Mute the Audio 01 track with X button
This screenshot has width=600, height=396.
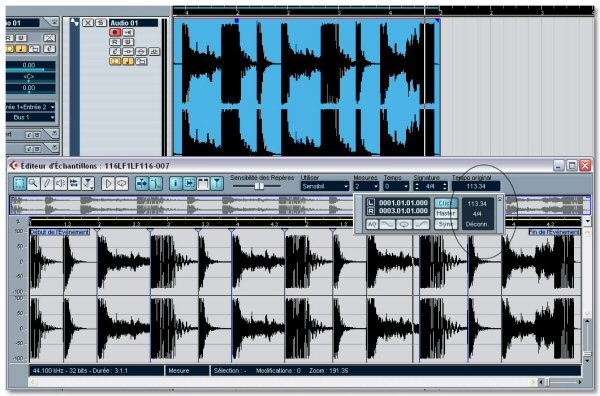coord(88,23)
